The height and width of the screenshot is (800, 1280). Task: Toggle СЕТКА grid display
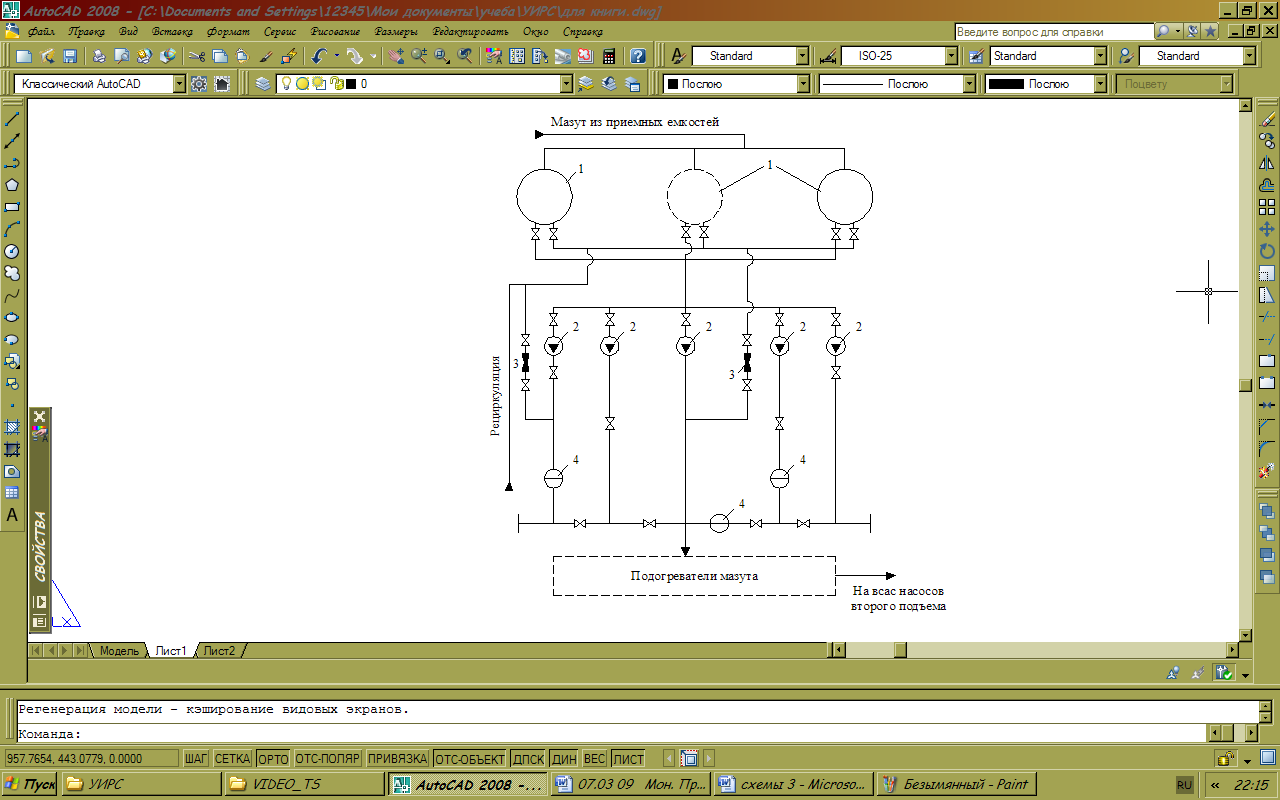click(x=233, y=759)
